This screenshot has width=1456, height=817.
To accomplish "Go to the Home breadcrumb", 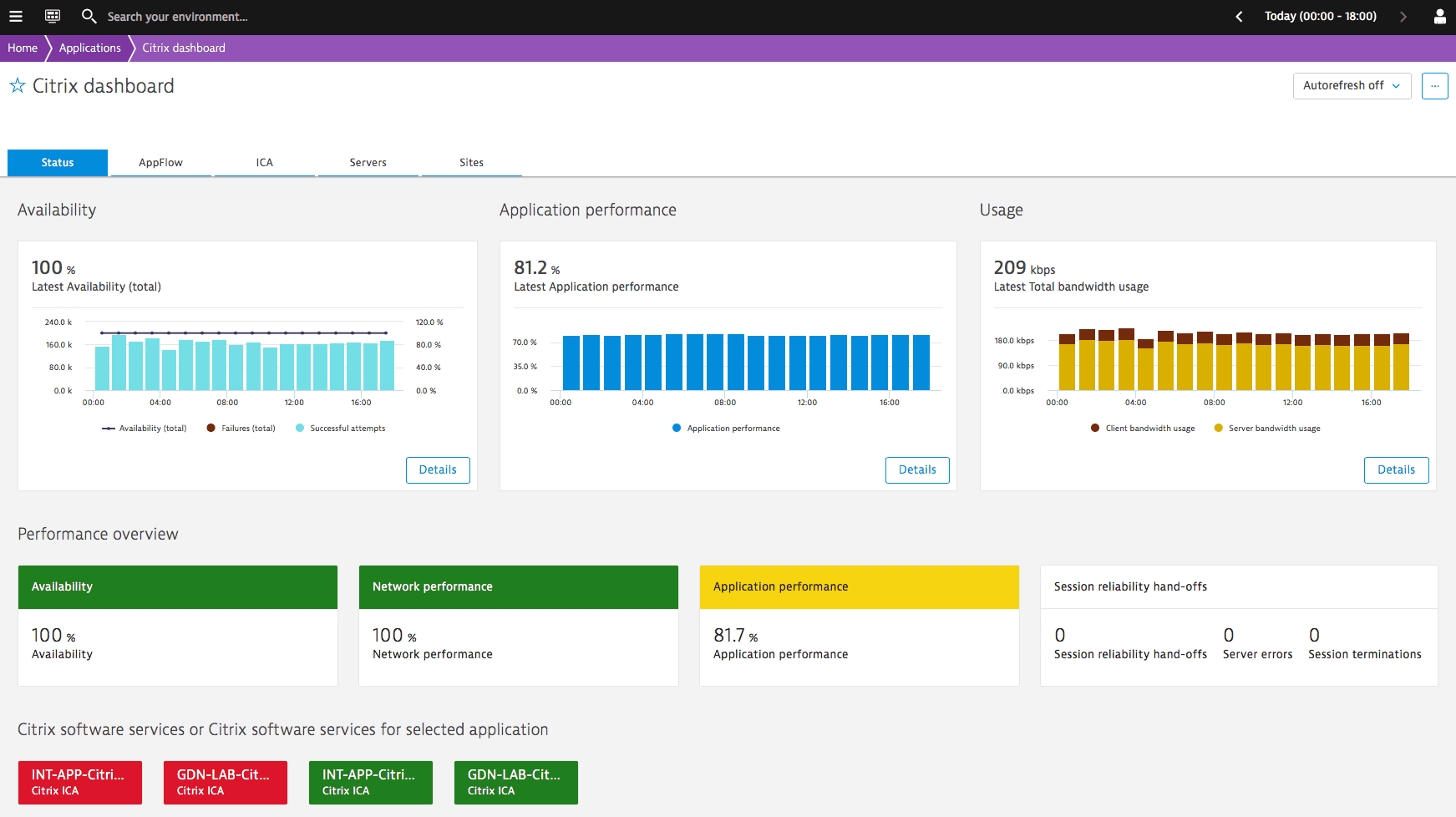I will pos(23,48).
